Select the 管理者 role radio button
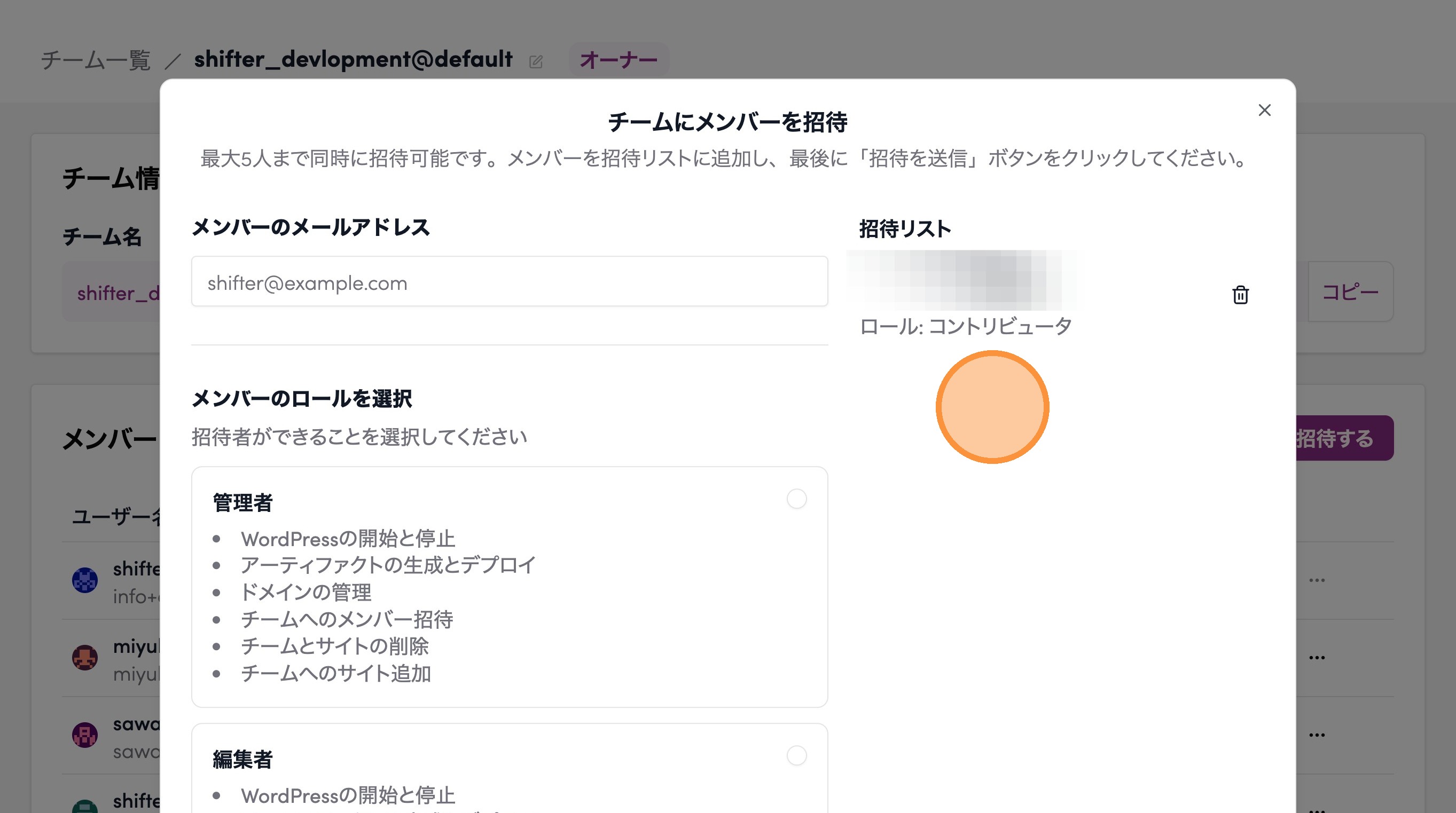The height and width of the screenshot is (813, 1456). click(x=796, y=499)
